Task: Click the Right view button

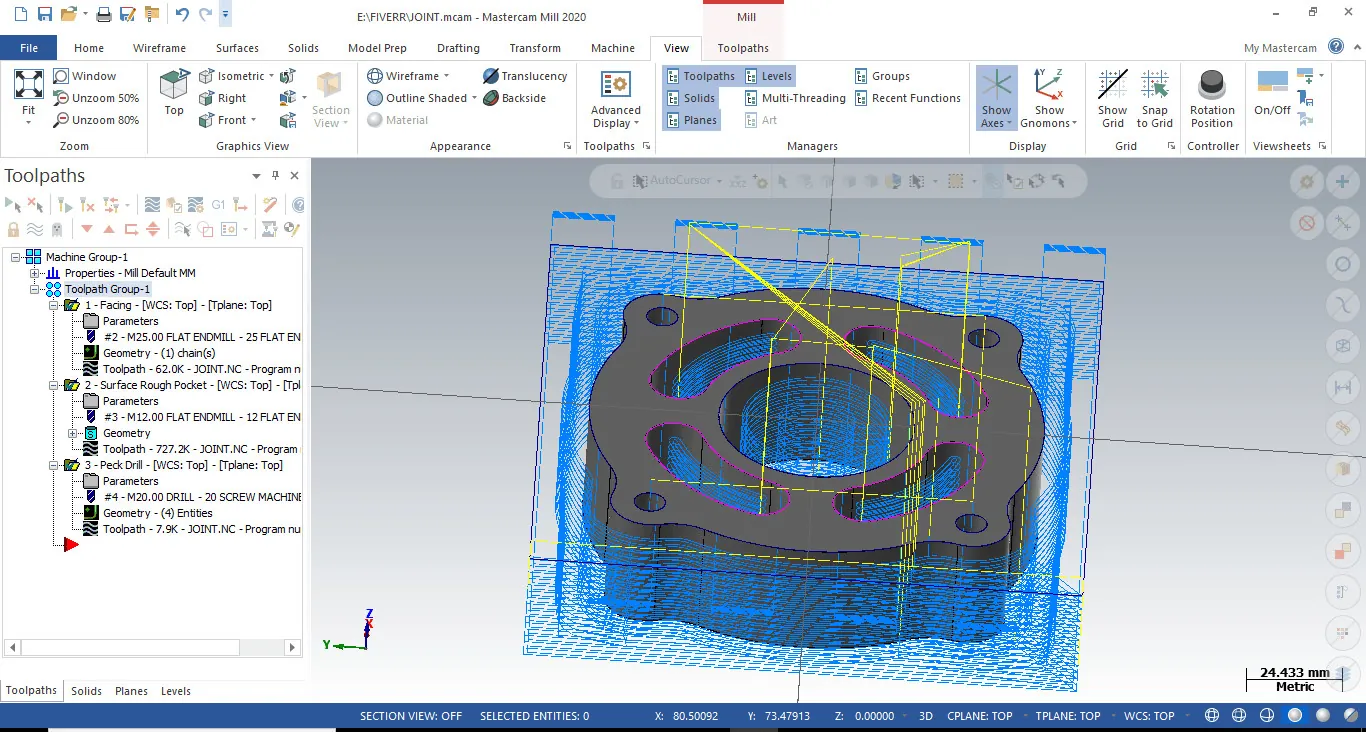Action: pos(222,98)
